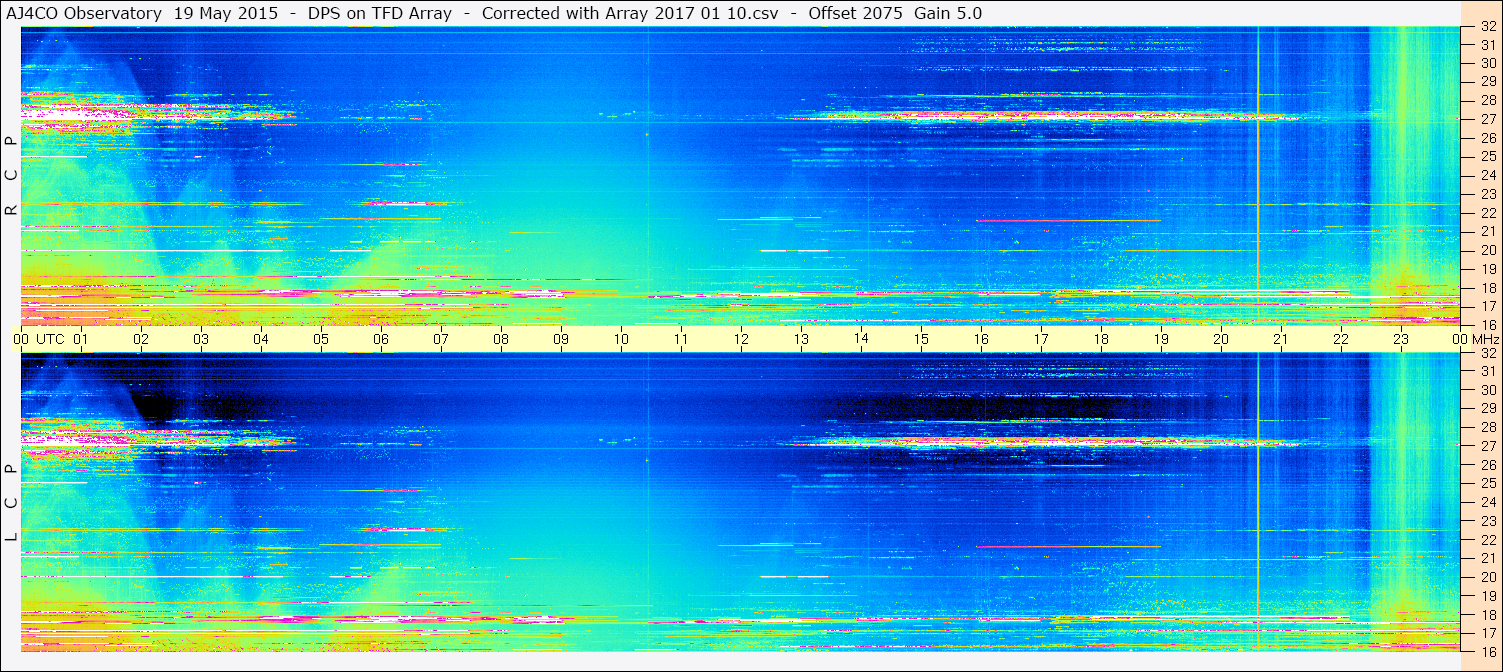Image resolution: width=1503 pixels, height=672 pixels.
Task: Click the 32 MHz tick on LCP frequency scale
Action: 1488,353
